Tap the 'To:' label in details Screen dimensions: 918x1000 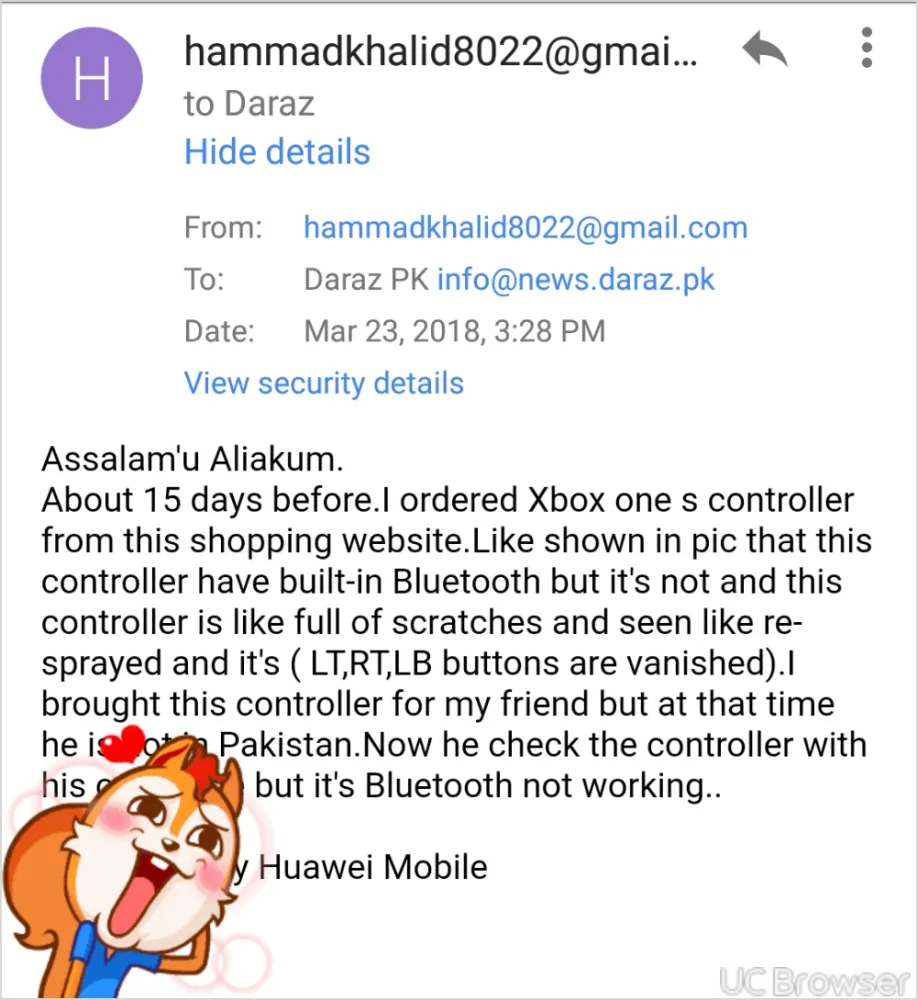[204, 279]
